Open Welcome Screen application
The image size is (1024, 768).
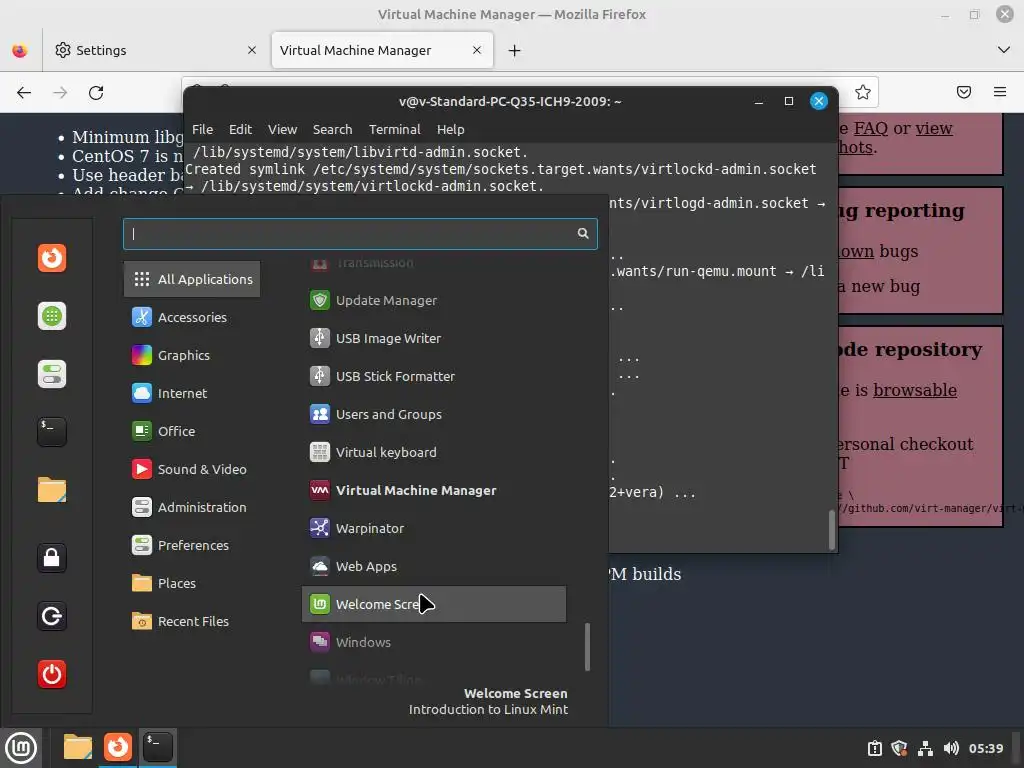click(x=434, y=604)
